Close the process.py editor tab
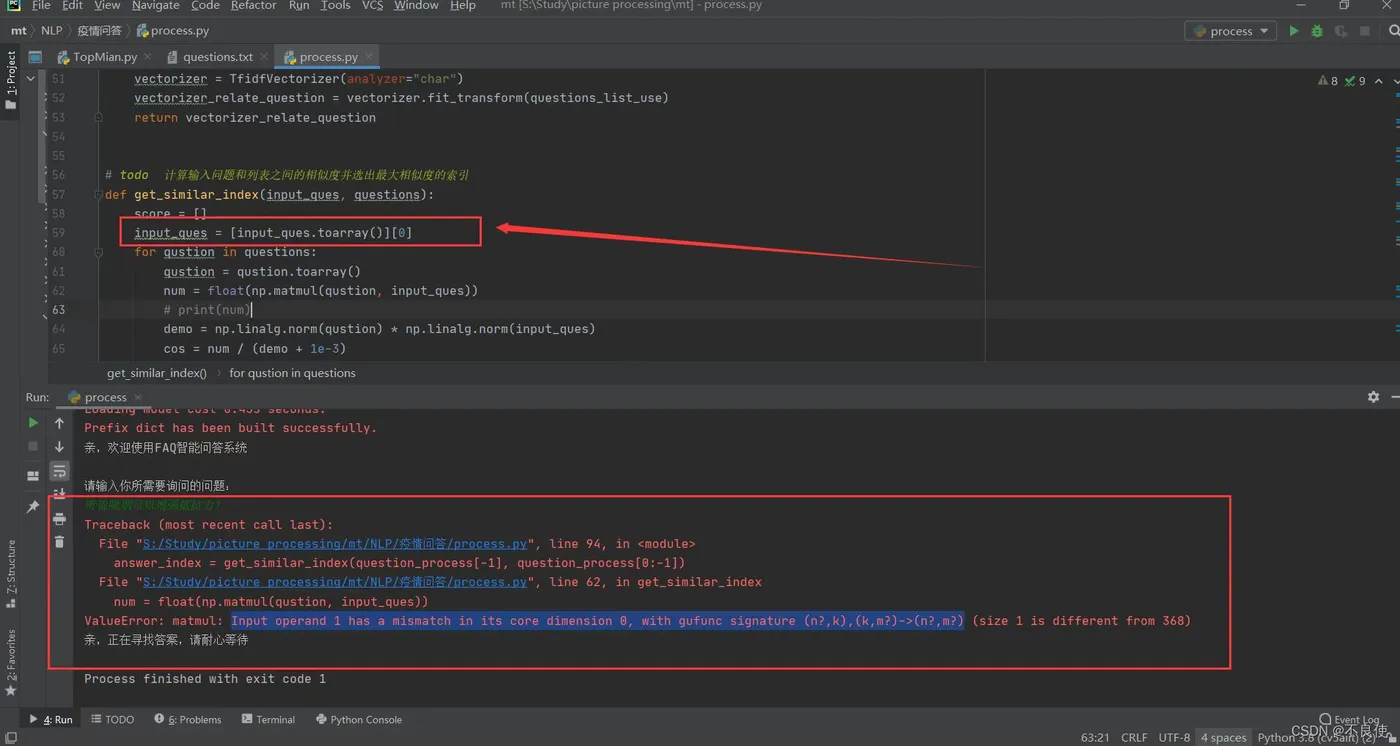This screenshot has height=746, width=1400. 369,56
